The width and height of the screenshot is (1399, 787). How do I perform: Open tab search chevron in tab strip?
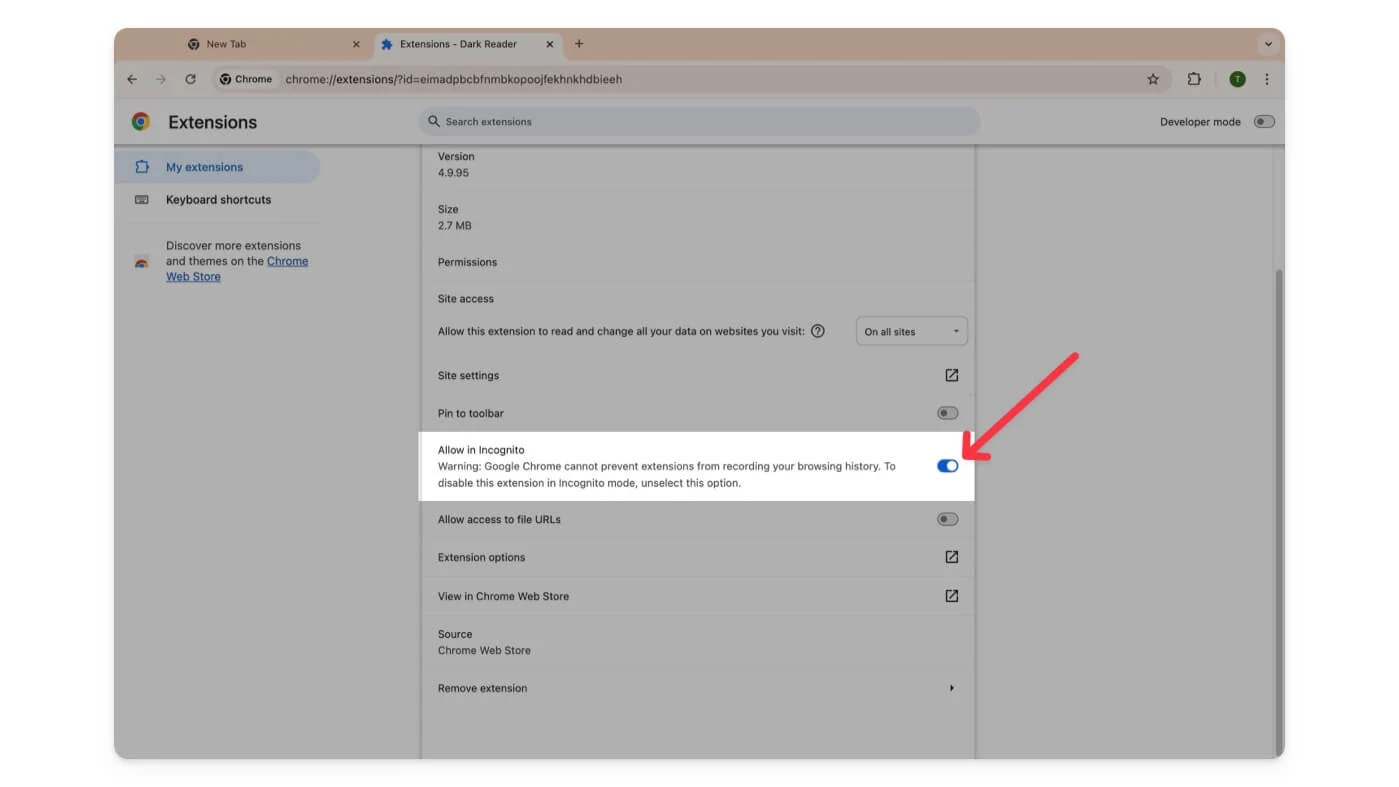tap(1268, 44)
